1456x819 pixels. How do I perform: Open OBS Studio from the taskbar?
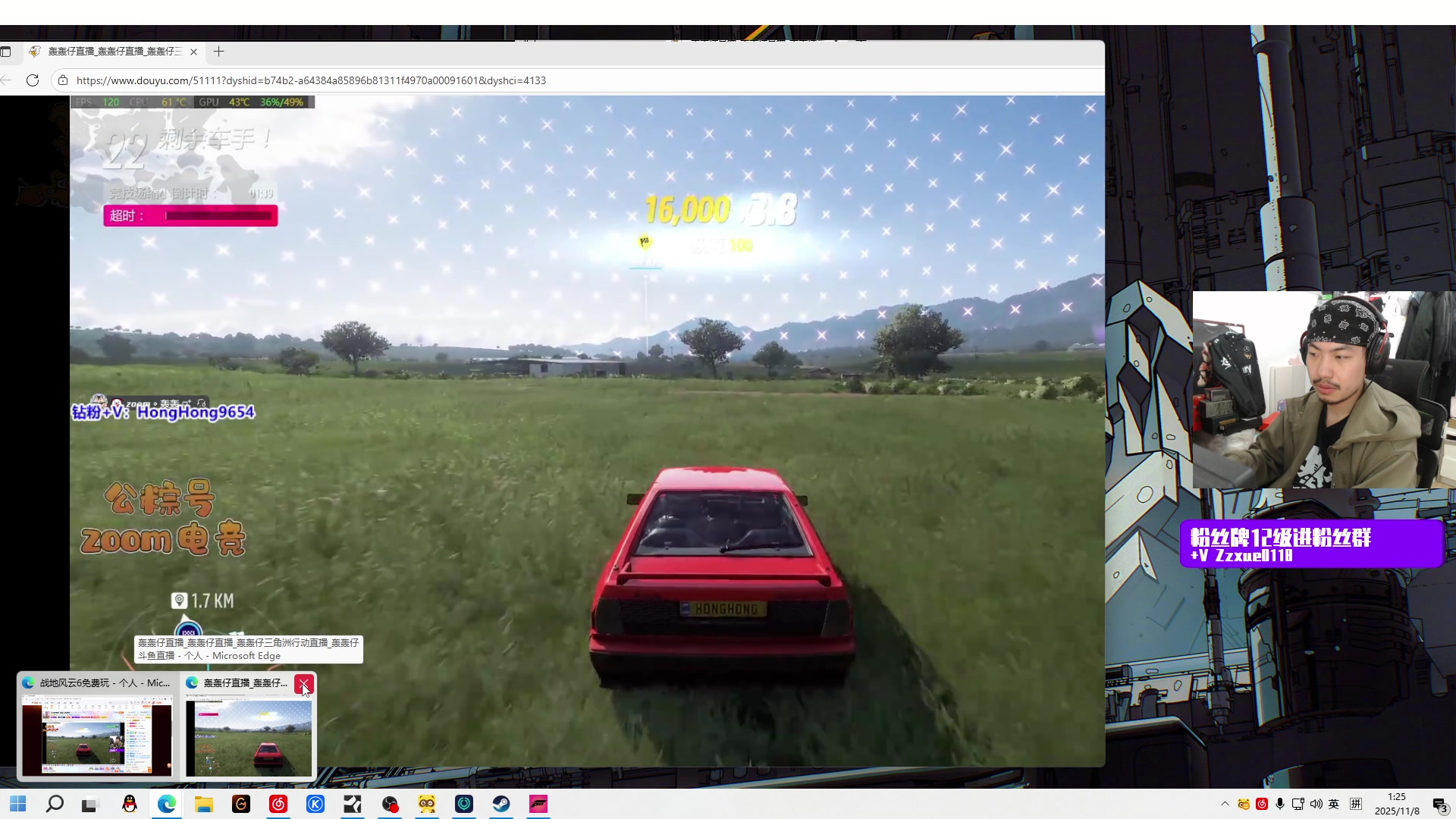[390, 804]
